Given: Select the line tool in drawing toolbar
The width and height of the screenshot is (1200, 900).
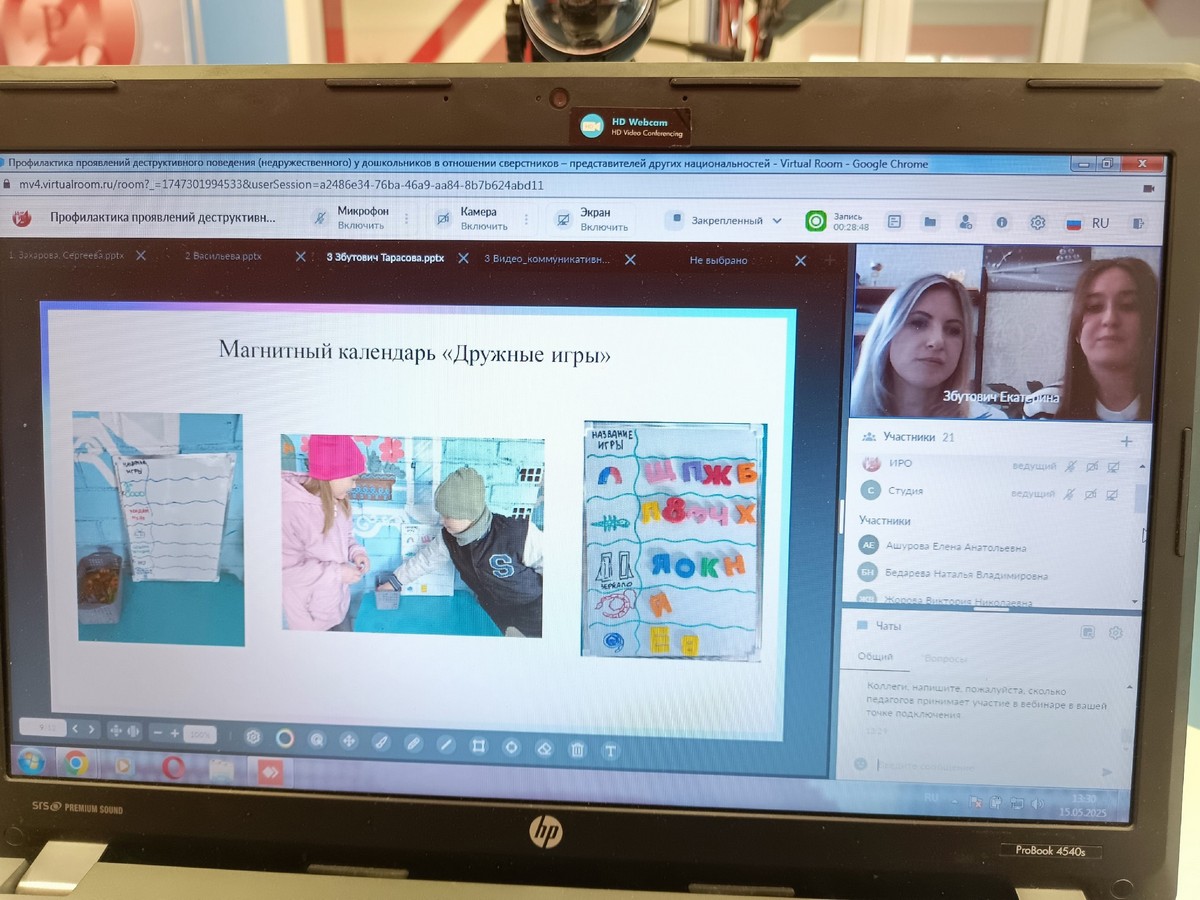Looking at the screenshot, I should tap(446, 744).
